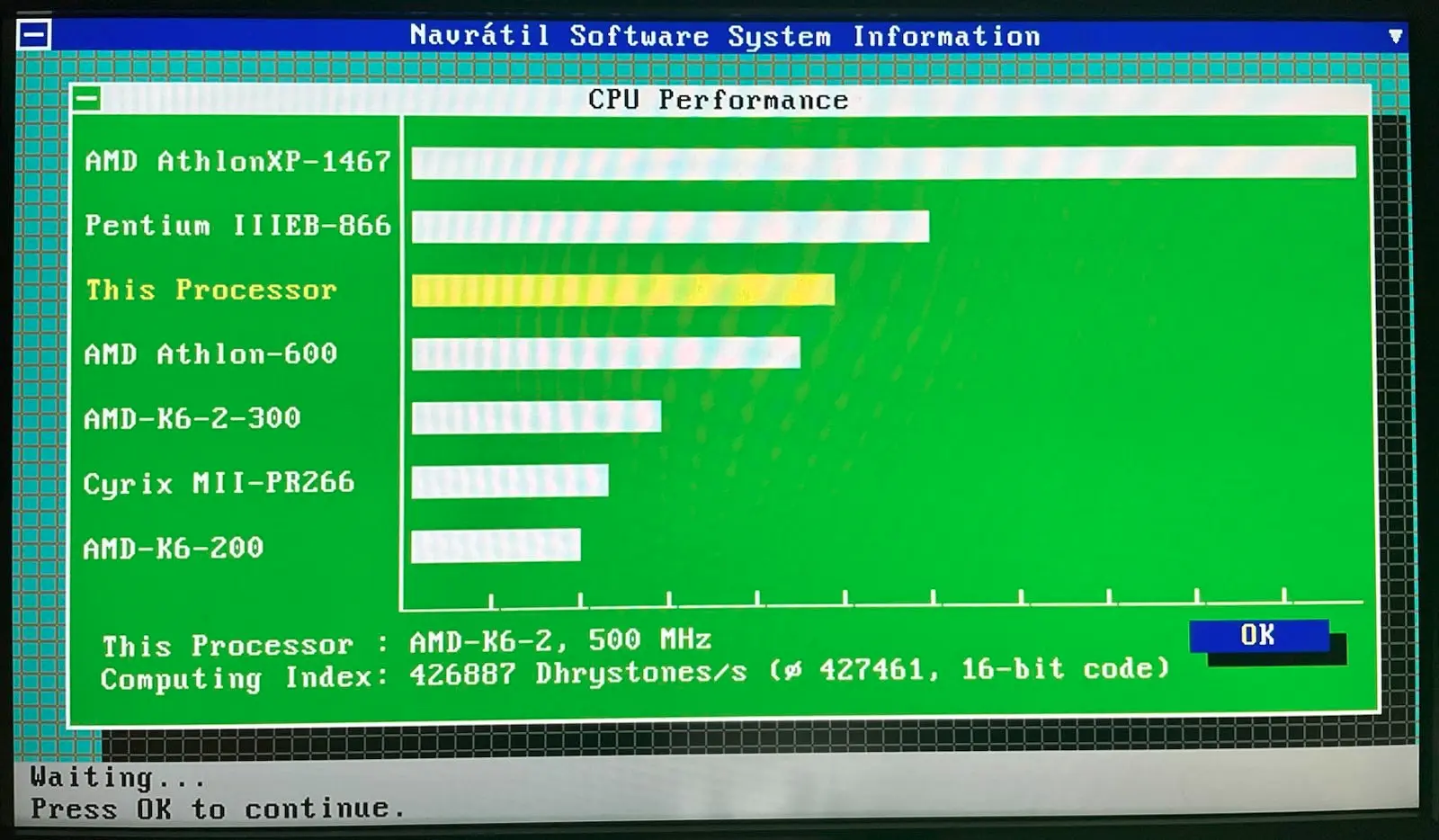Click the Pentium IIIEB-866 performance bar
The height and width of the screenshot is (840, 1439).
[x=670, y=226]
